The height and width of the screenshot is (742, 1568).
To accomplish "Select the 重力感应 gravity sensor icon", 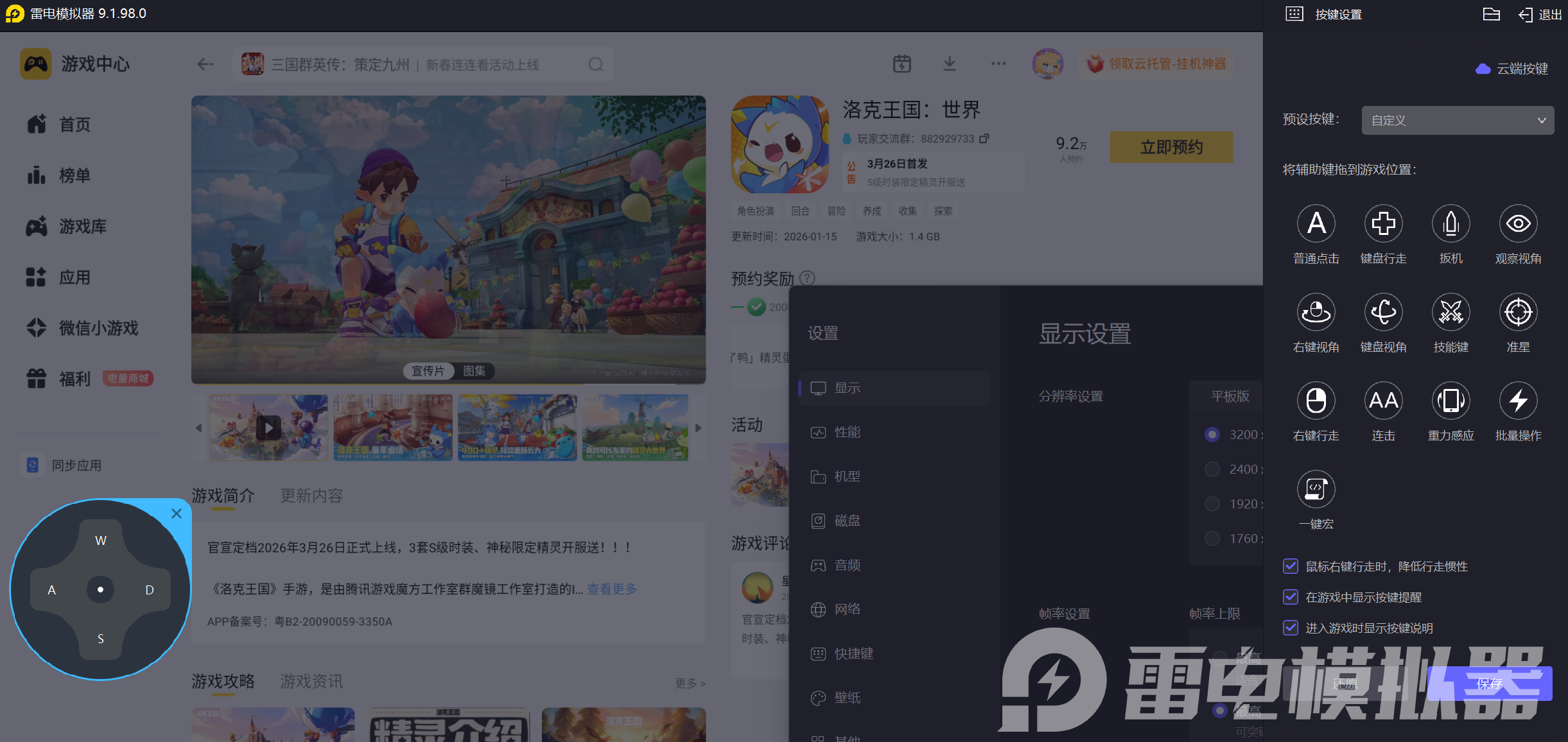I will (x=1450, y=401).
